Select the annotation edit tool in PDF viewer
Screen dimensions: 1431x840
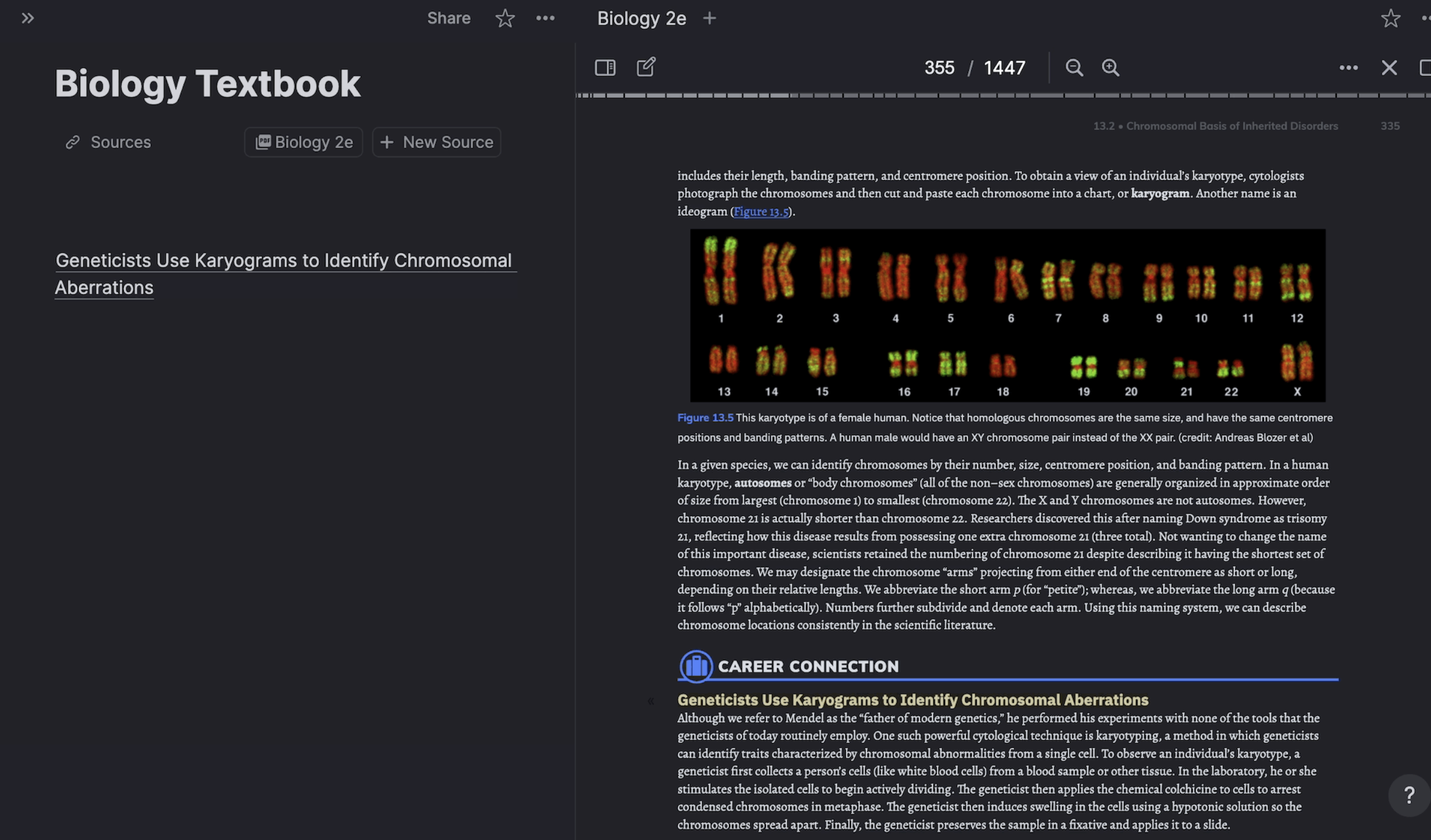pyautogui.click(x=646, y=67)
